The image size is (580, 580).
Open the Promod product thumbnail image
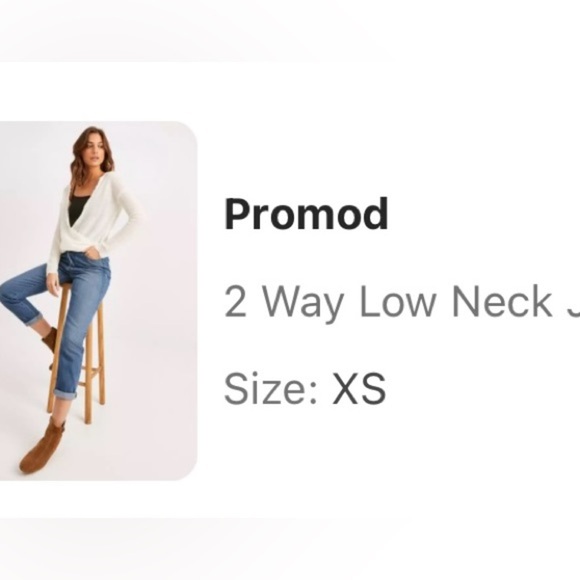(x=98, y=301)
